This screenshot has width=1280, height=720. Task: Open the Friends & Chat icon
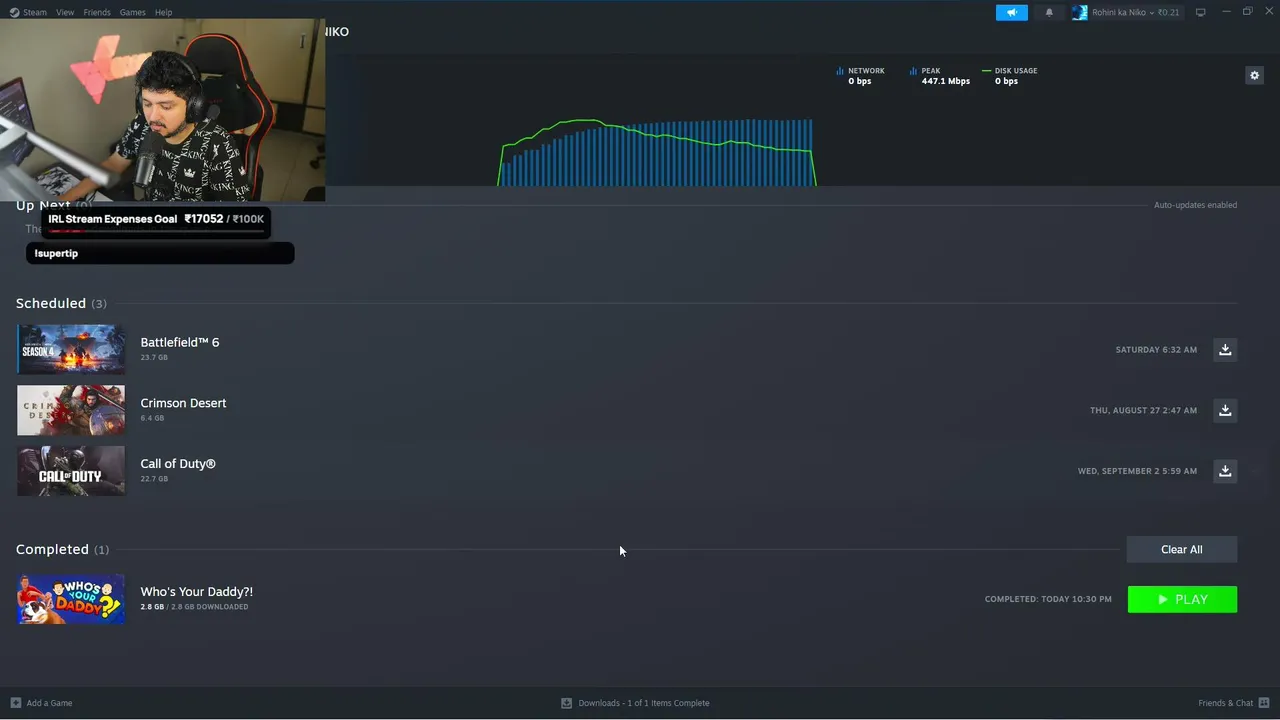(1264, 703)
